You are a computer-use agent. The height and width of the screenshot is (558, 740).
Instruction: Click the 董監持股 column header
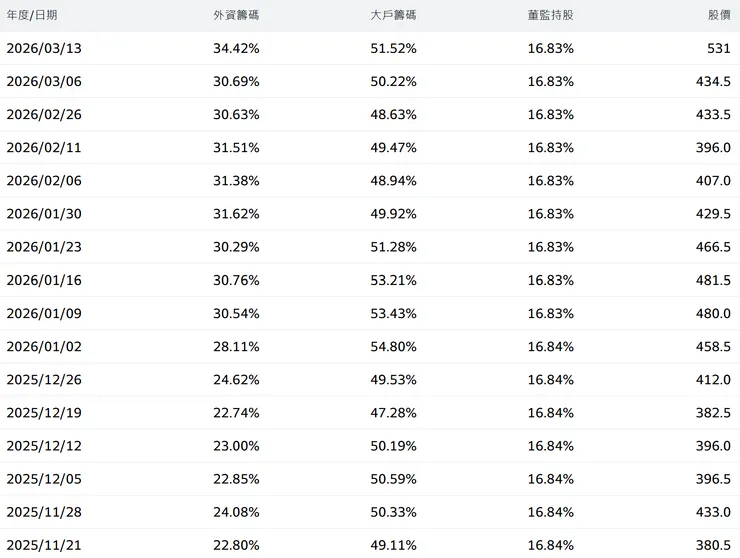(x=551, y=16)
